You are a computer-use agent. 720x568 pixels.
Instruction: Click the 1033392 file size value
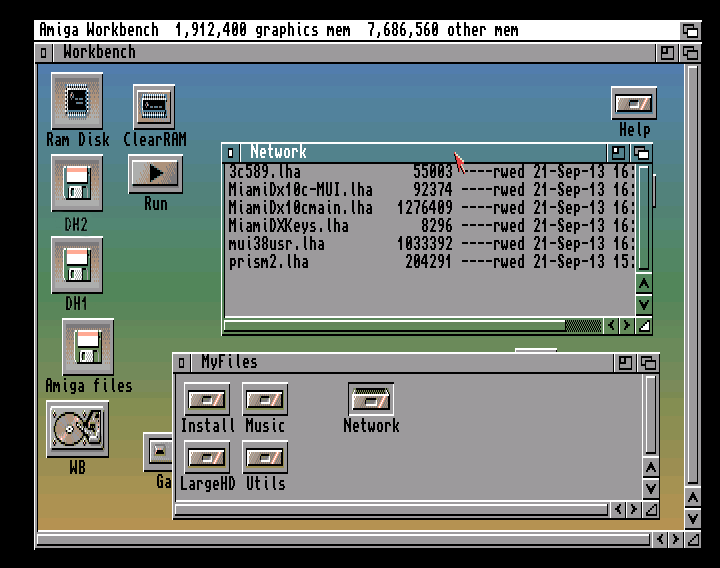[x=425, y=244]
